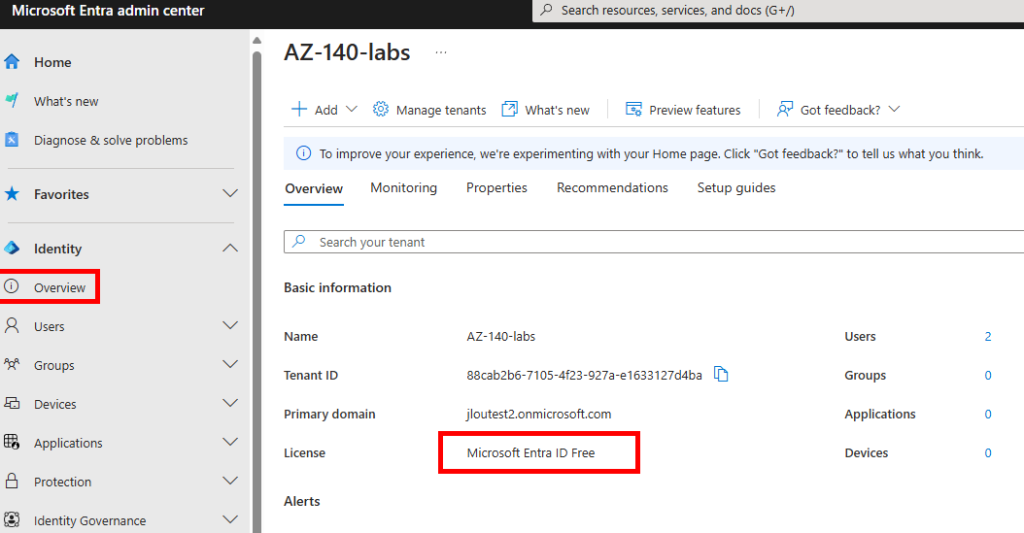
Task: Click the magnifier icon in tenant search
Action: pyautogui.click(x=299, y=241)
